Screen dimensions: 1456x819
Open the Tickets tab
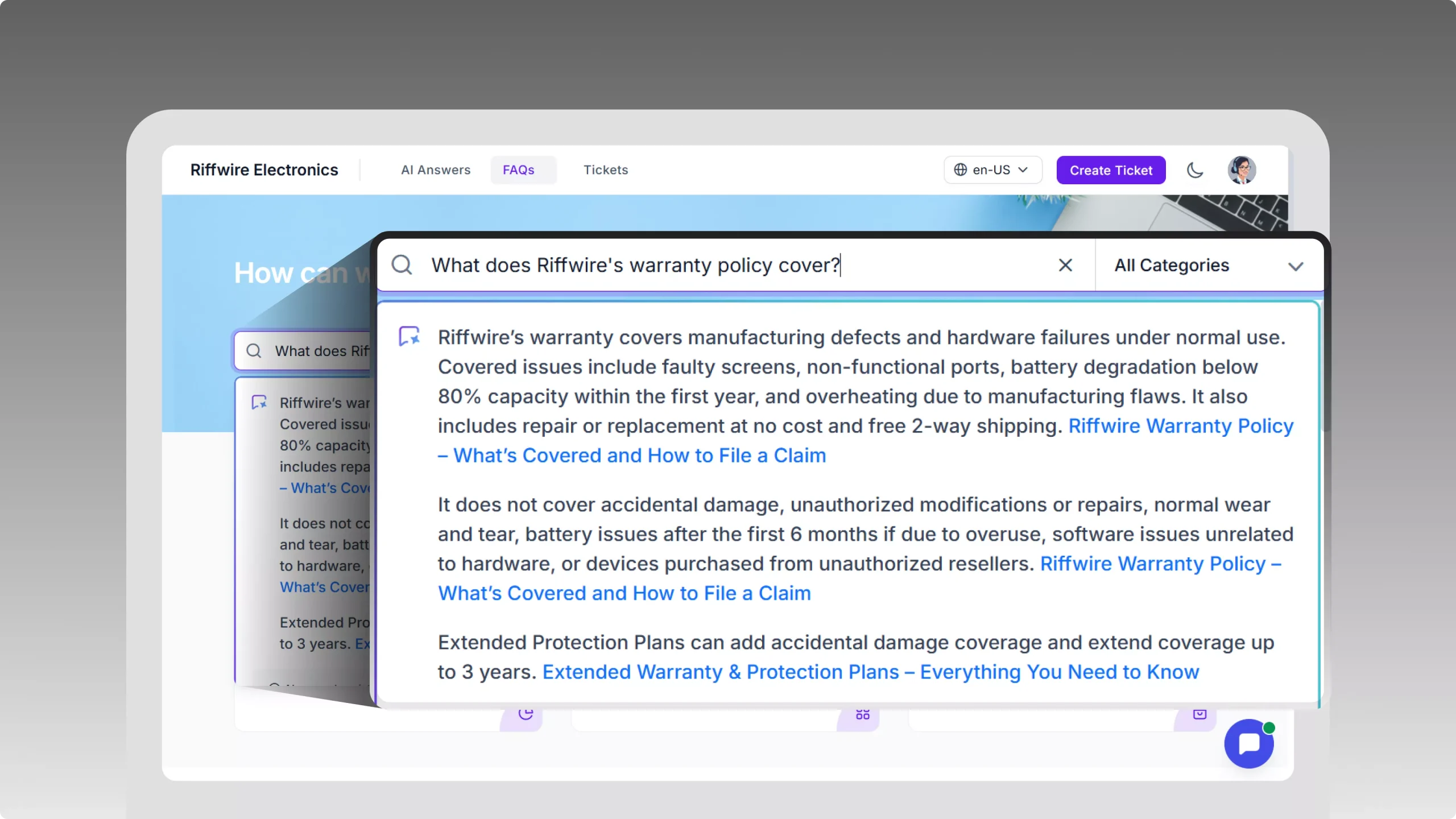(x=606, y=170)
